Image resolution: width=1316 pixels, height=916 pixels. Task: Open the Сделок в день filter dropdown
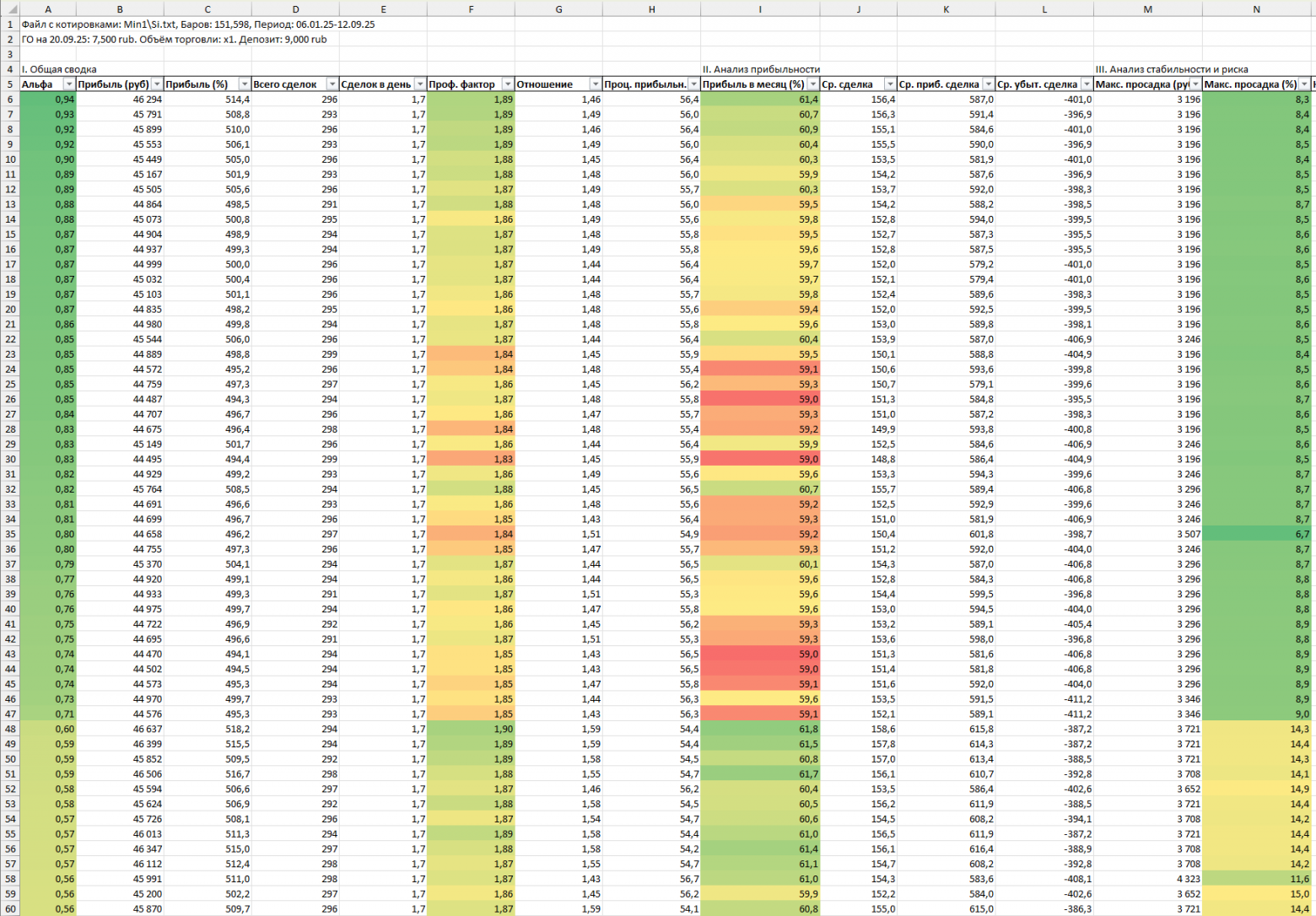[420, 84]
